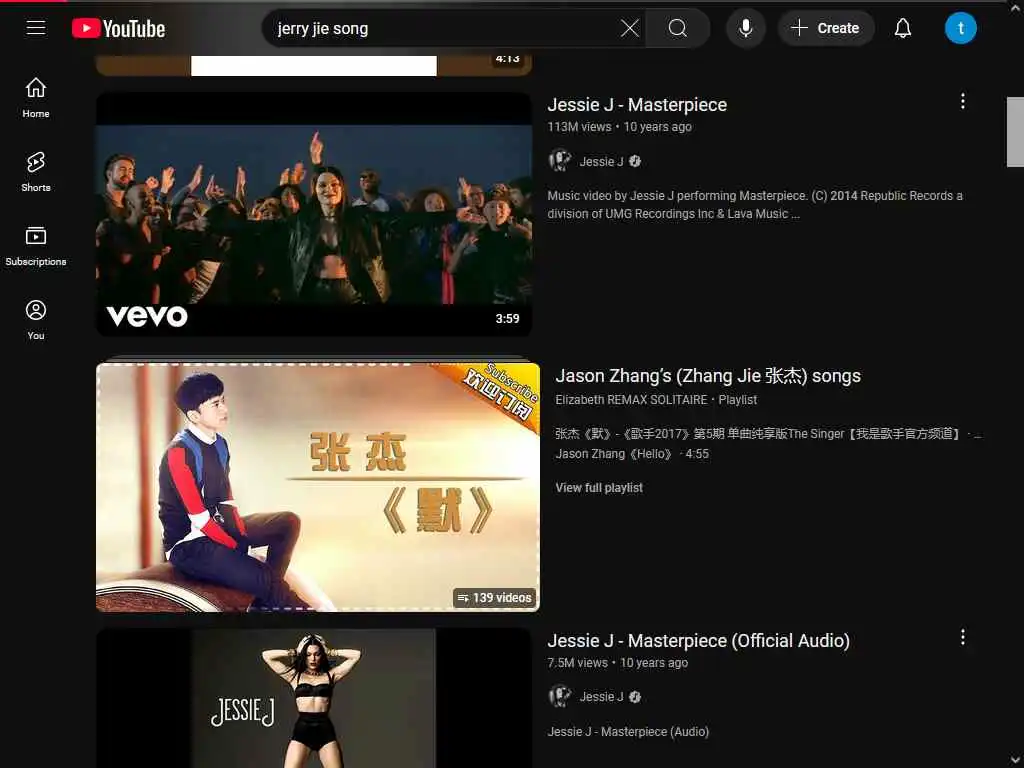Visit Jessie J channel under Official Audio video

click(601, 697)
